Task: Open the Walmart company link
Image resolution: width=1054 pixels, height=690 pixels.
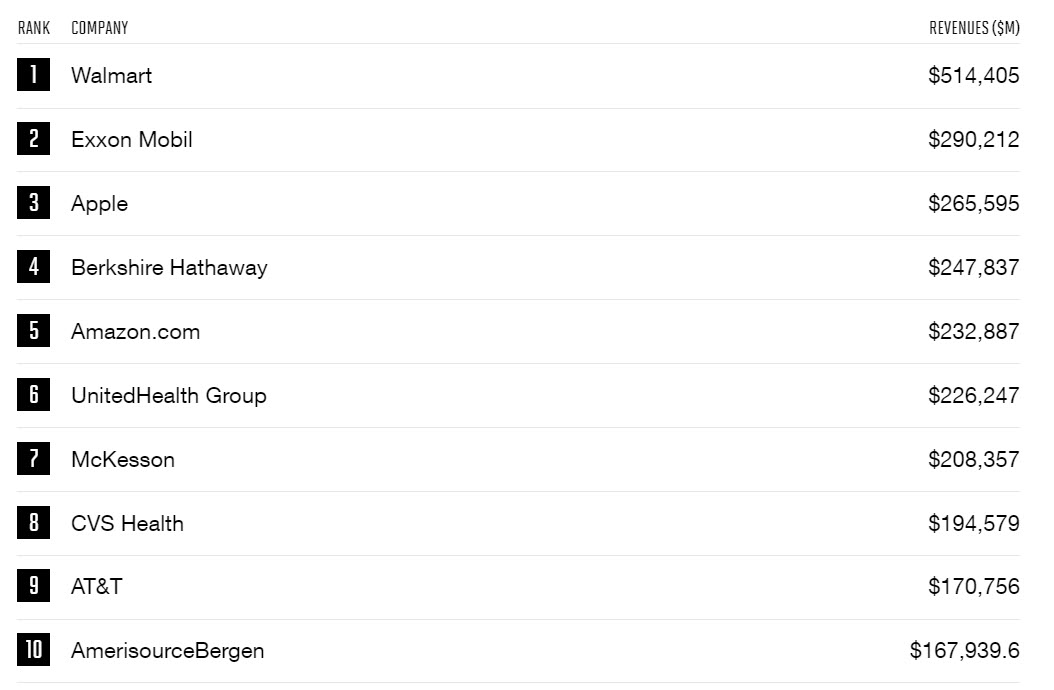Action: pyautogui.click(x=112, y=75)
